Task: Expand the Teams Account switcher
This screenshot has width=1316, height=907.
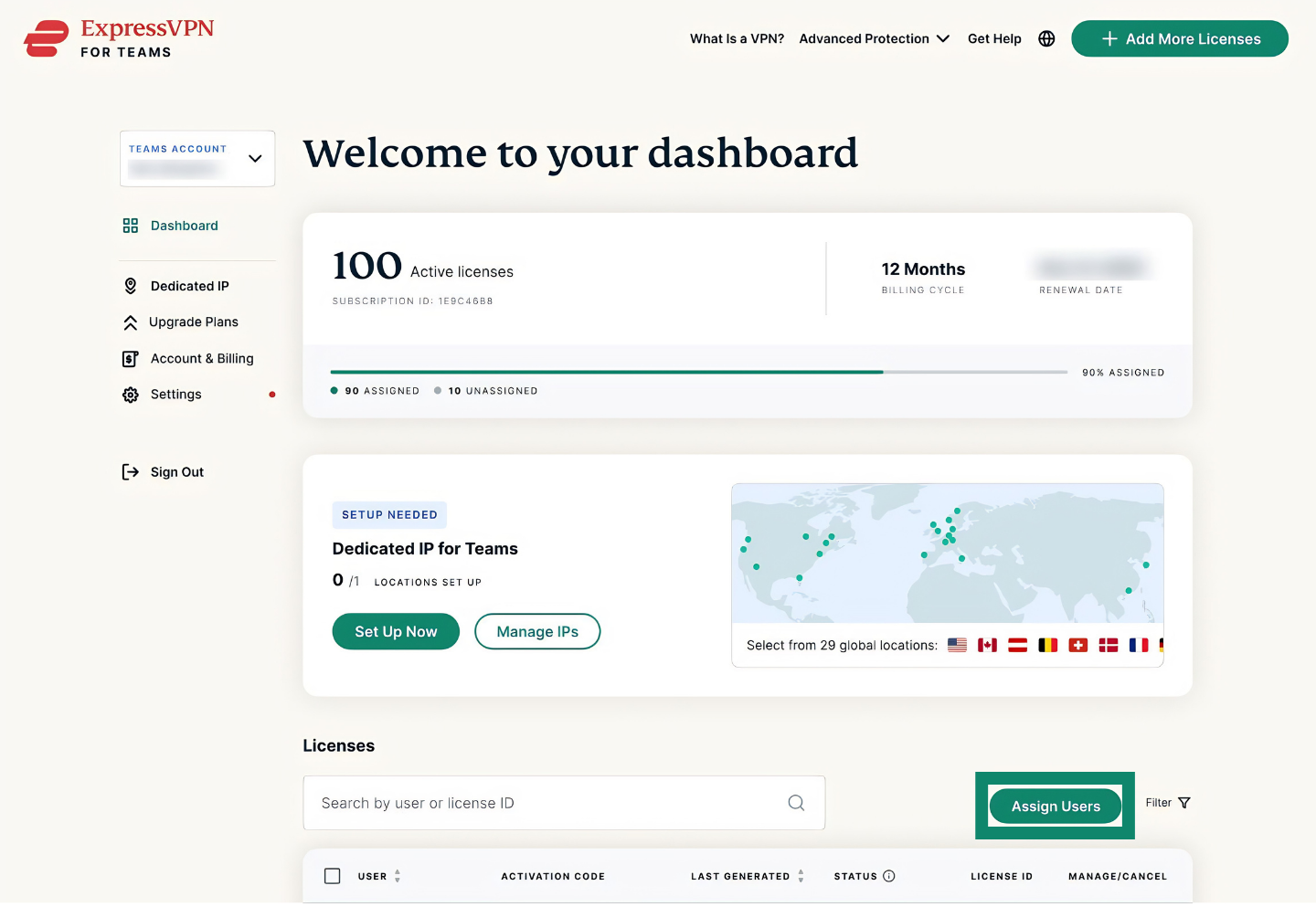Action: (x=197, y=159)
